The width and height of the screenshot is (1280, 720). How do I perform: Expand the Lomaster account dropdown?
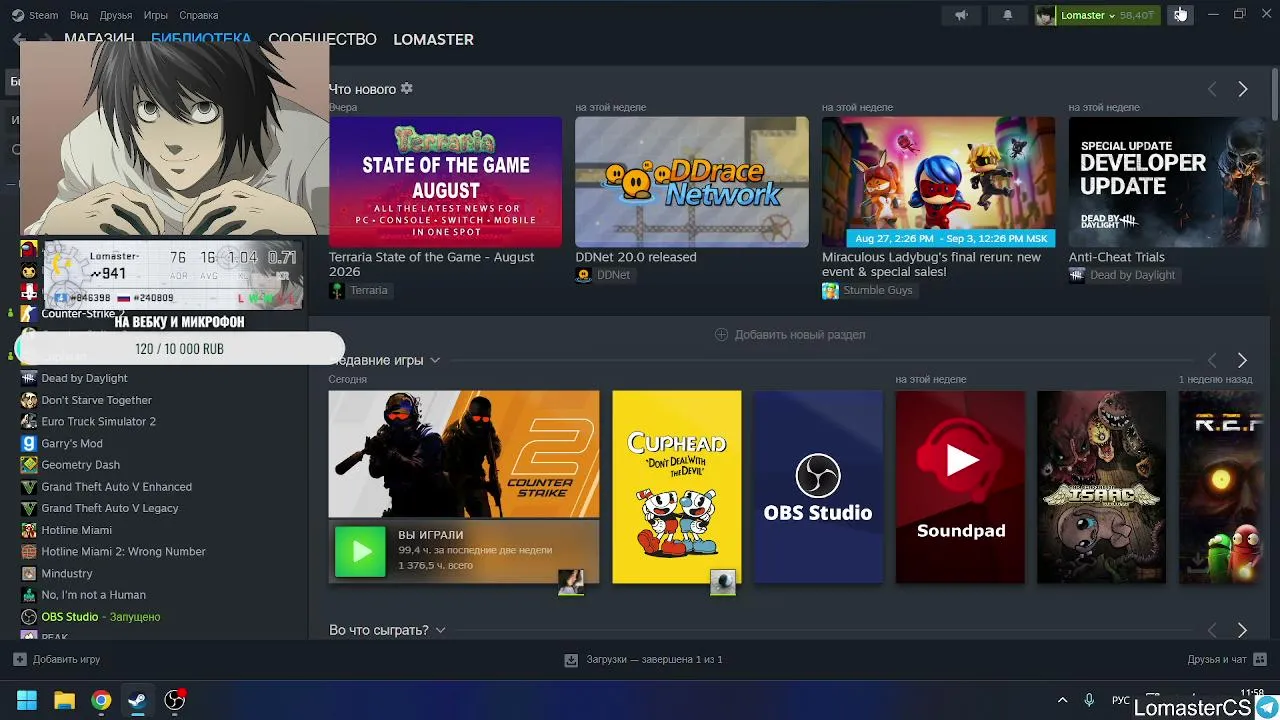pyautogui.click(x=1112, y=16)
